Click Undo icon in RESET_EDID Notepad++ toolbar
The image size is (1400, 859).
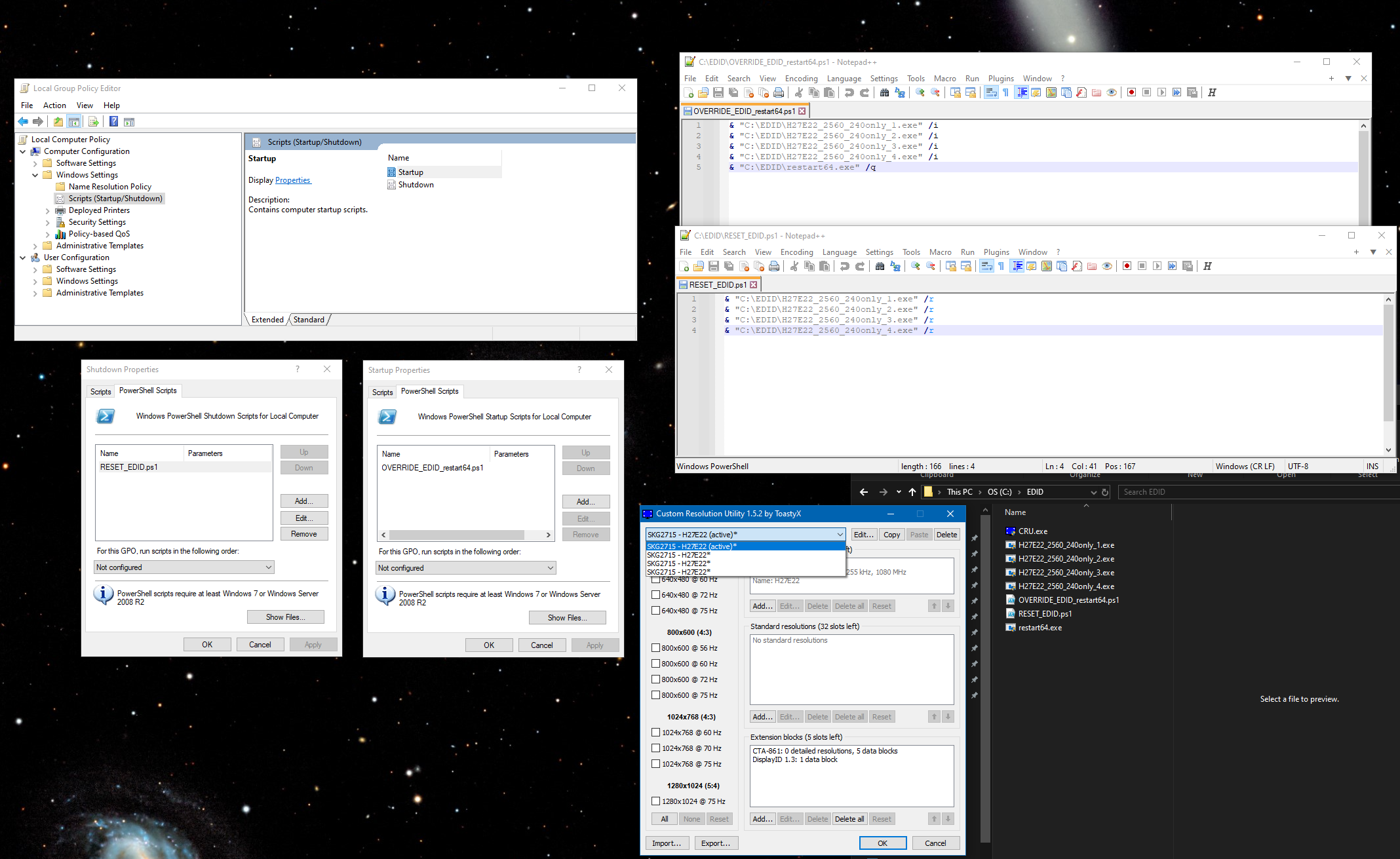click(x=845, y=266)
